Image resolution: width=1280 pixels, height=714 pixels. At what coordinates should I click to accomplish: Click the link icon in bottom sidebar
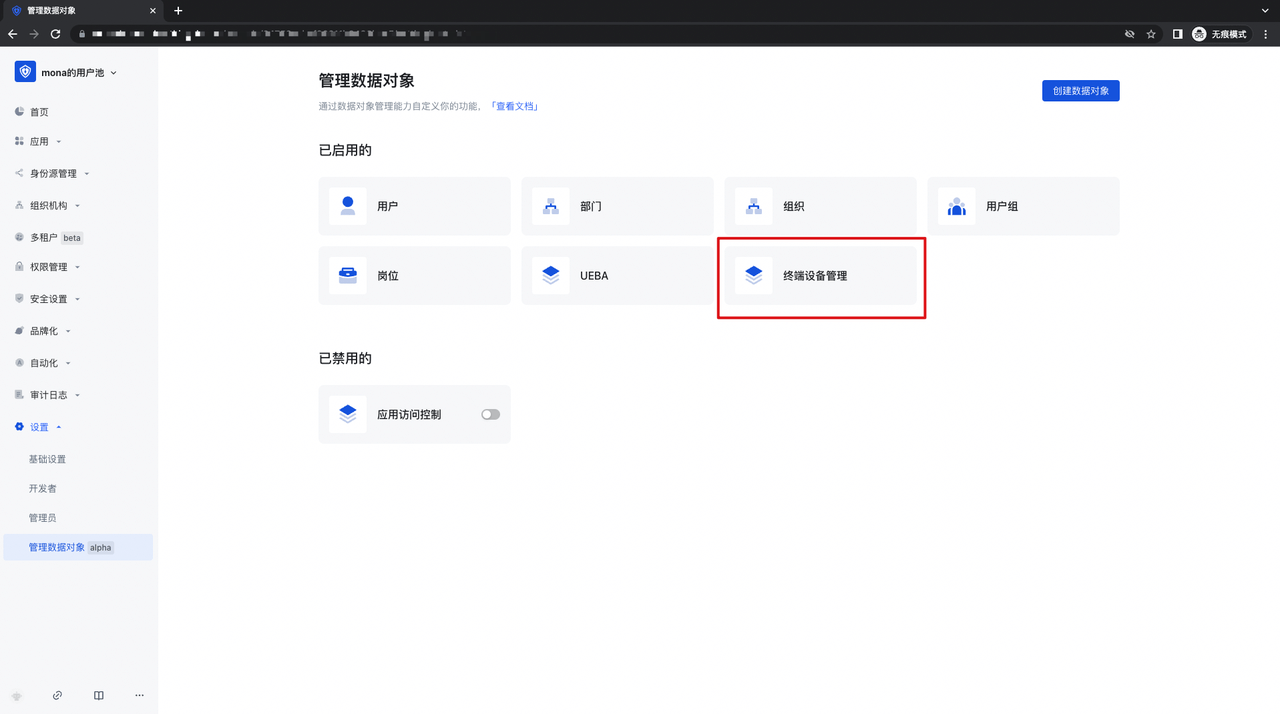(x=58, y=695)
